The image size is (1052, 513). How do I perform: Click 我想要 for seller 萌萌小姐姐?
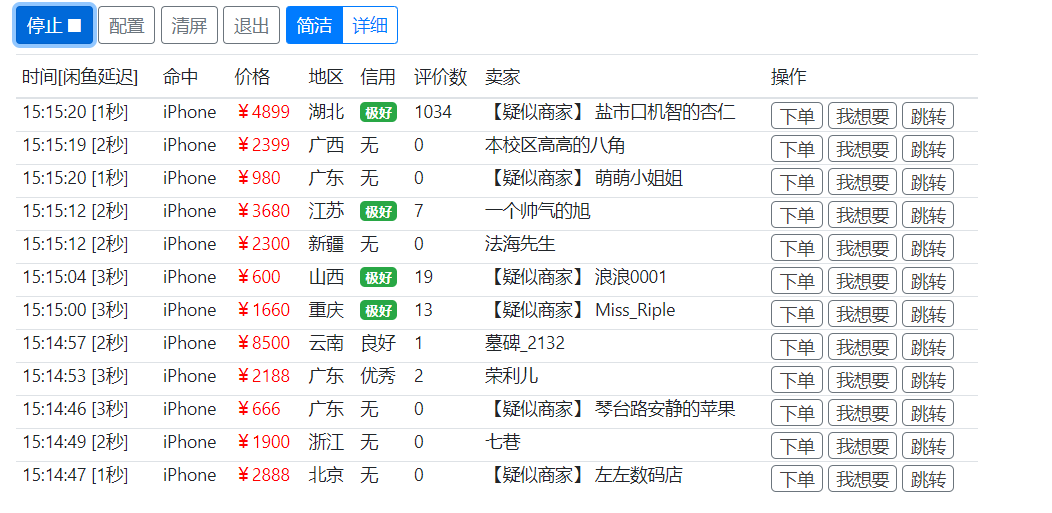coord(862,182)
